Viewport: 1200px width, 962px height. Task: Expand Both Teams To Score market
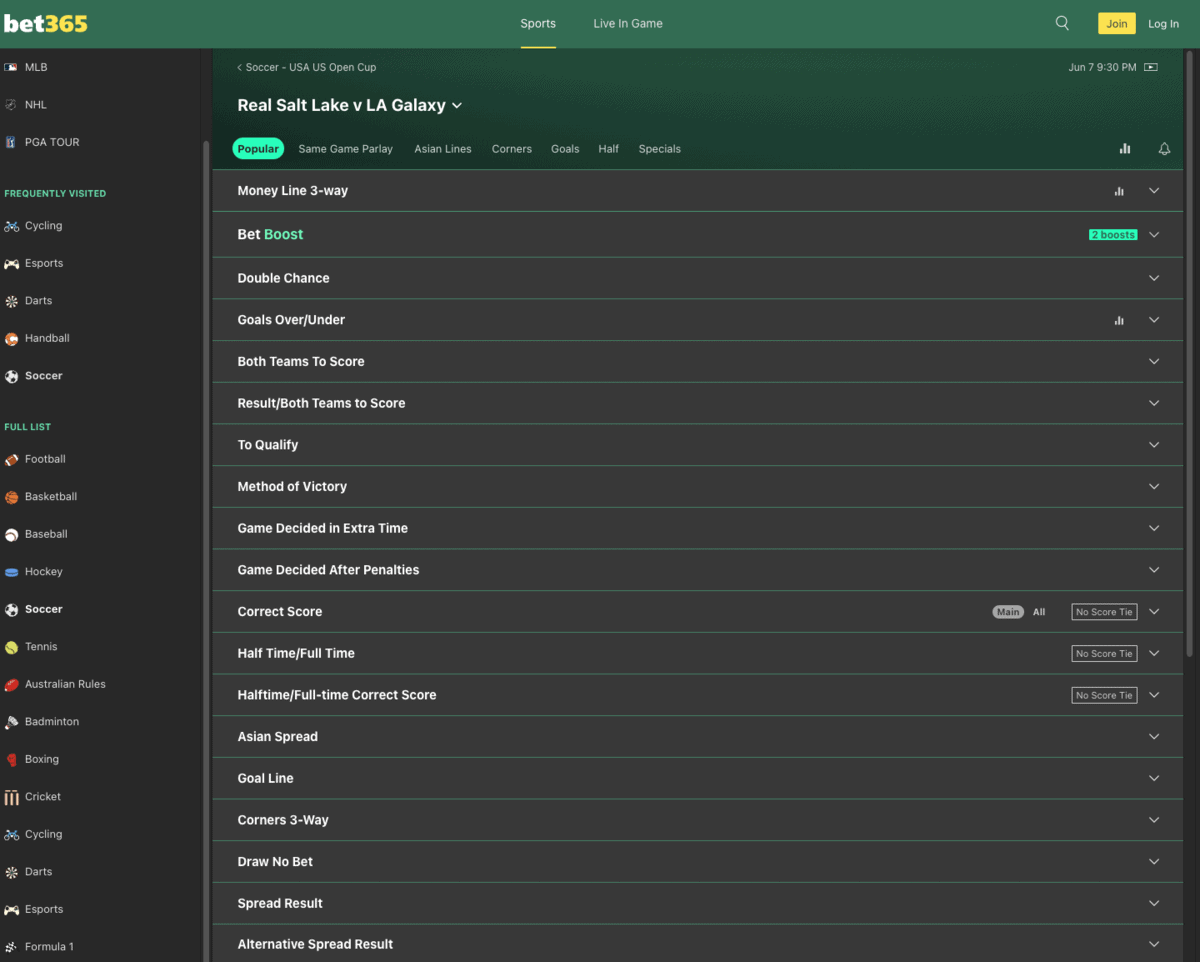[x=1154, y=361]
